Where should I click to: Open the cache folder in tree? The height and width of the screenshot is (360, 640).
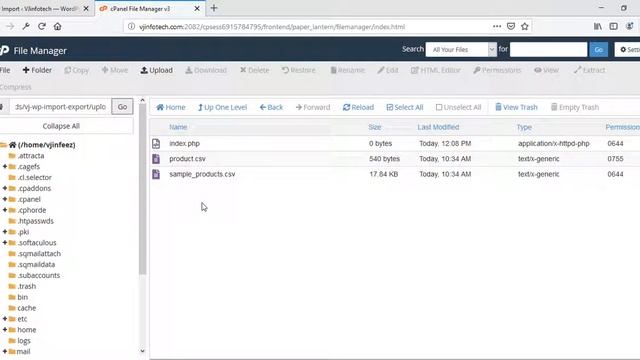27,308
